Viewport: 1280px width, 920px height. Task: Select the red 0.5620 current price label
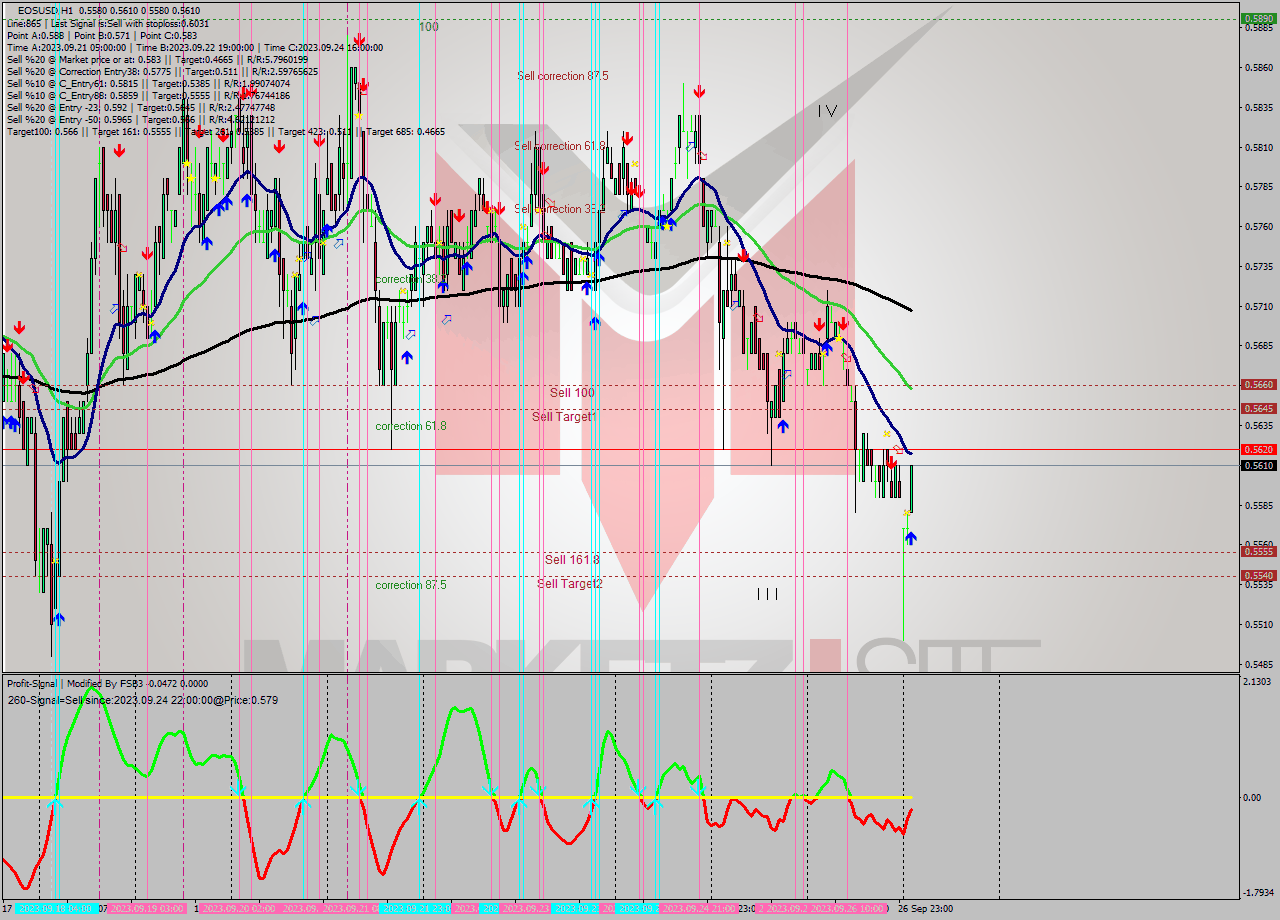pos(1261,450)
